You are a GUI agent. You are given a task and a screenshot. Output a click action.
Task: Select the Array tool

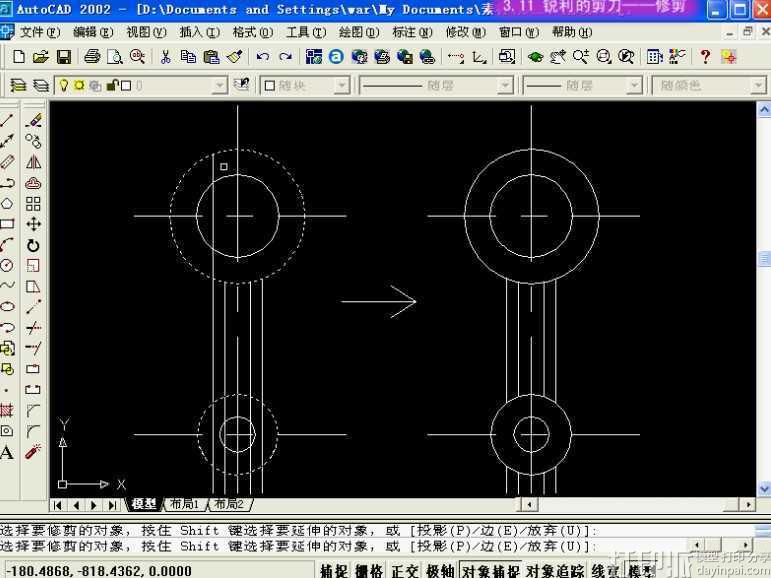33,204
